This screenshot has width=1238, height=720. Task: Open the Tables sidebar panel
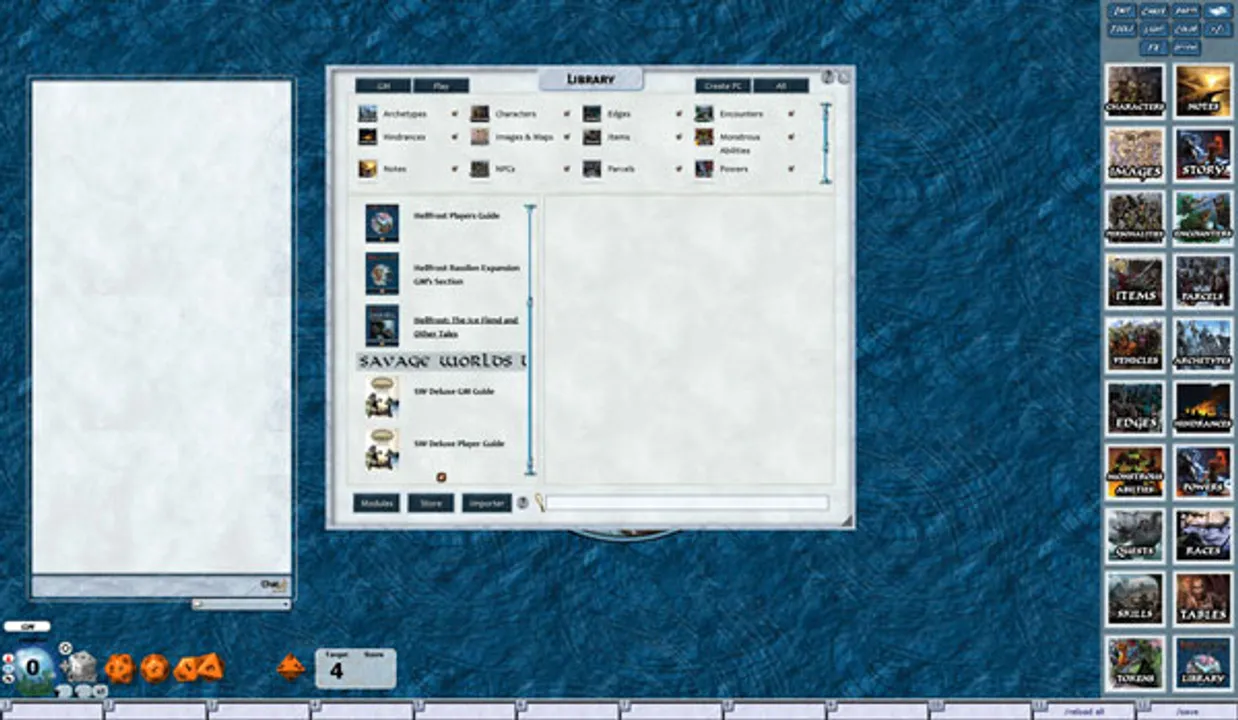1203,598
